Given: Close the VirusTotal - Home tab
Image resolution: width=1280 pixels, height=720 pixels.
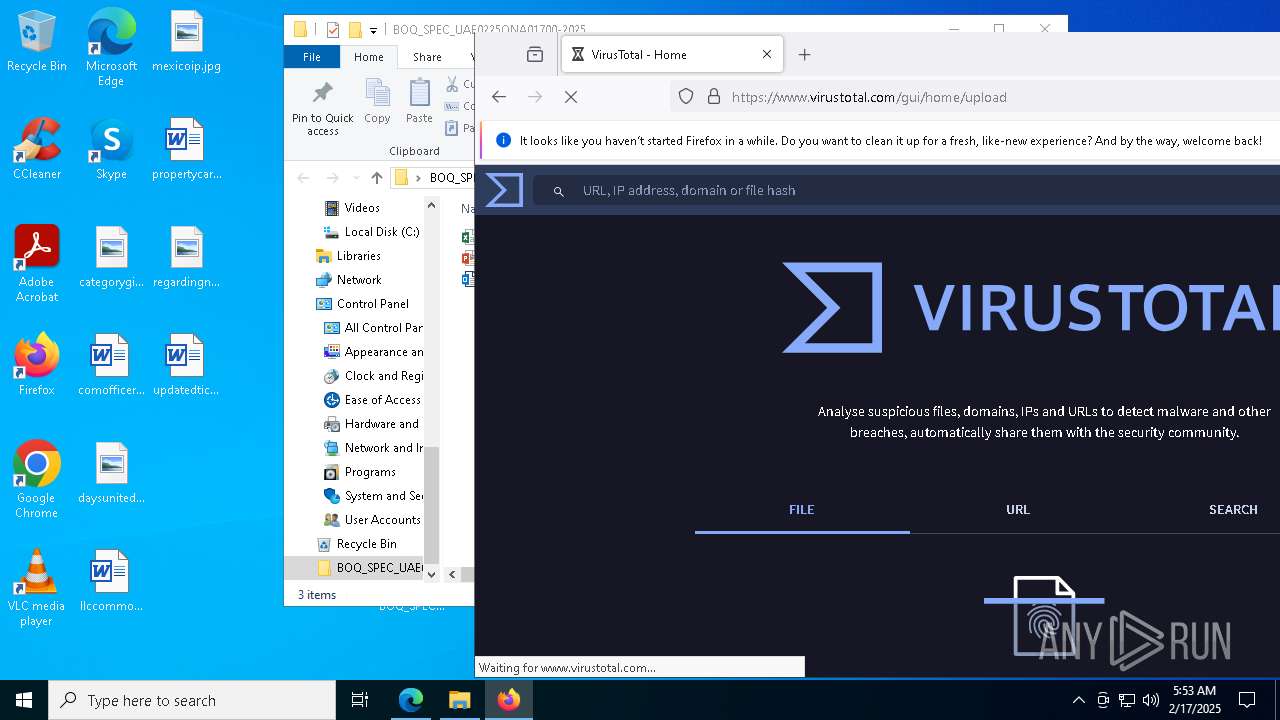Looking at the screenshot, I should coord(767,55).
